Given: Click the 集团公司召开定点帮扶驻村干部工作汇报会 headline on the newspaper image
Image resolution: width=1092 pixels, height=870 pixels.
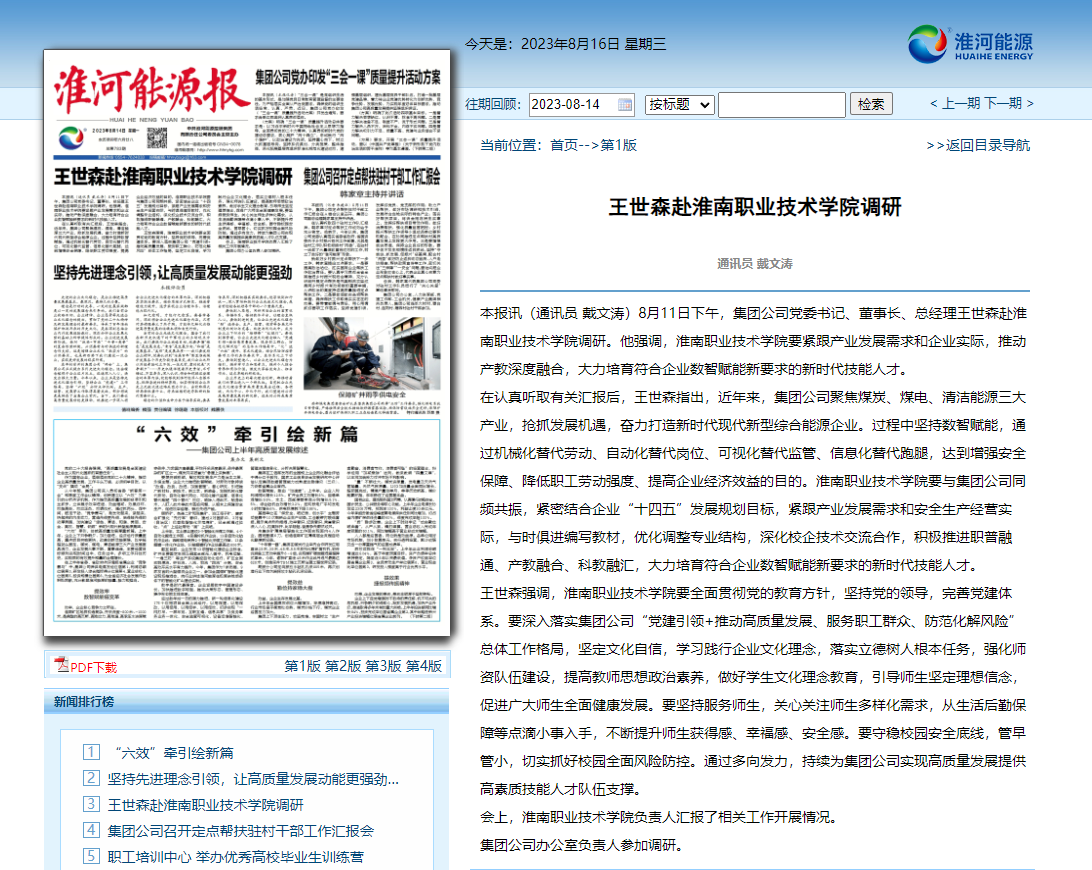Looking at the screenshot, I should pos(372,176).
